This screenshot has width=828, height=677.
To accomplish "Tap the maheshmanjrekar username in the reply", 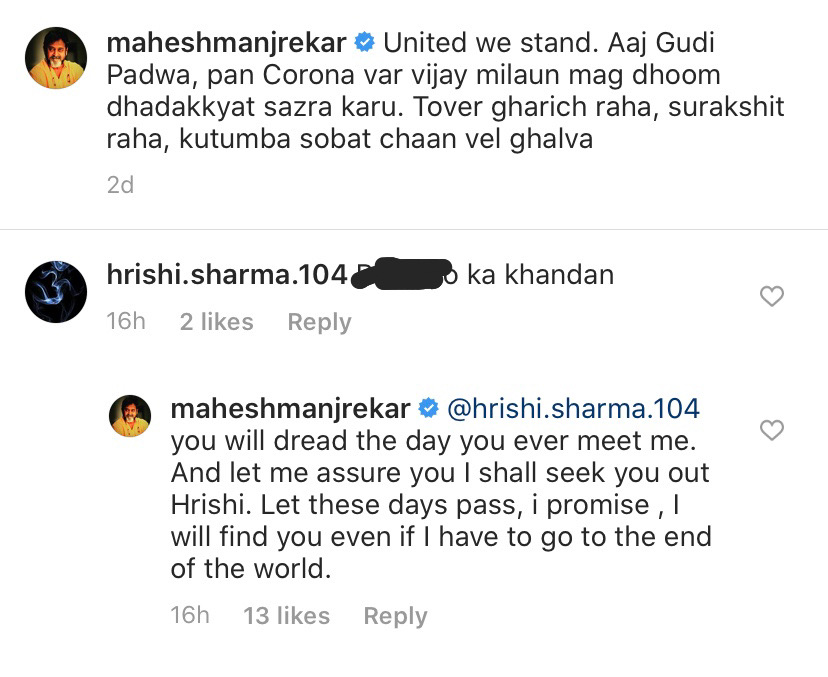I will coord(290,409).
